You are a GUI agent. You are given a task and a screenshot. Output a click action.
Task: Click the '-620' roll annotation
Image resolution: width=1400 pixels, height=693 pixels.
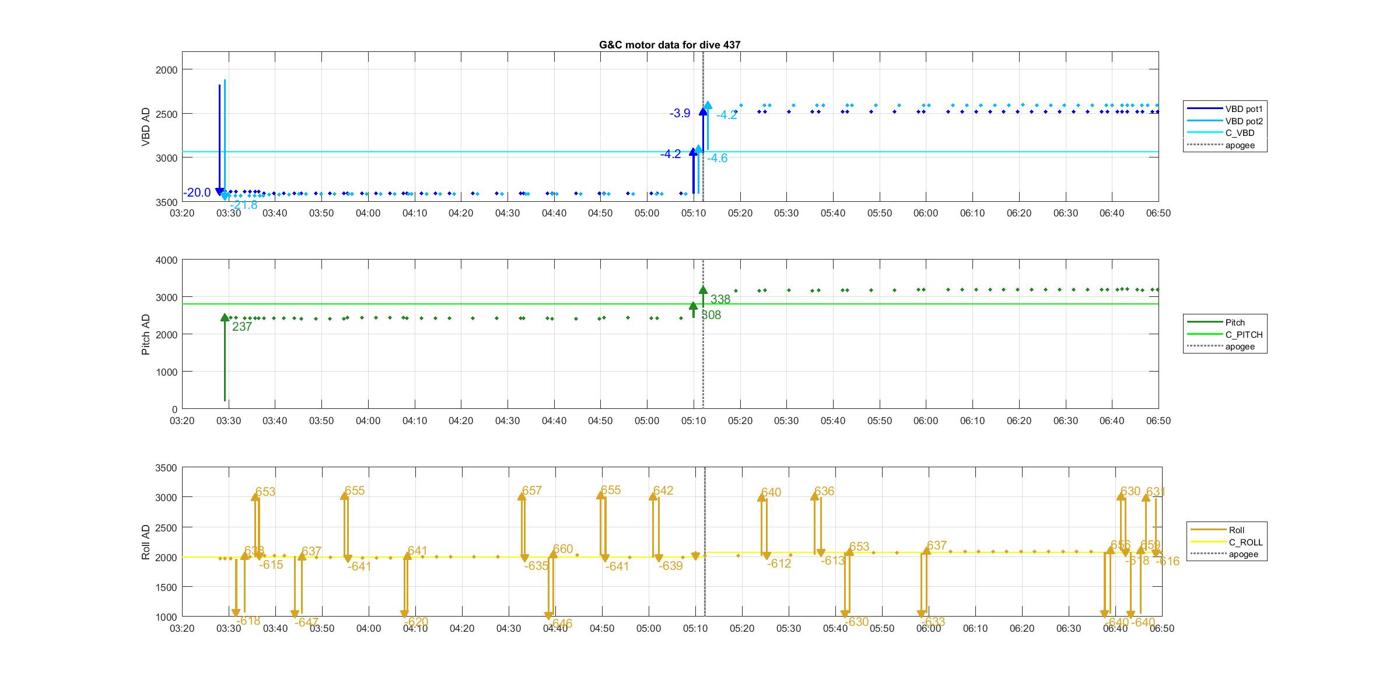(416, 622)
